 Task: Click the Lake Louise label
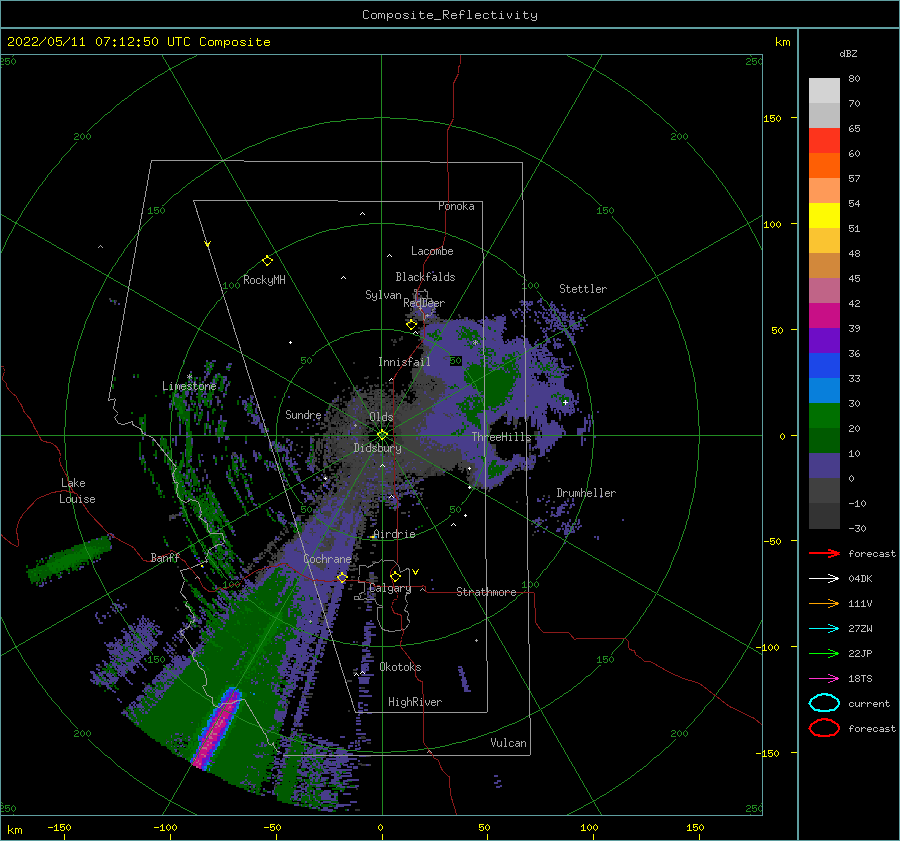pyautogui.click(x=77, y=491)
